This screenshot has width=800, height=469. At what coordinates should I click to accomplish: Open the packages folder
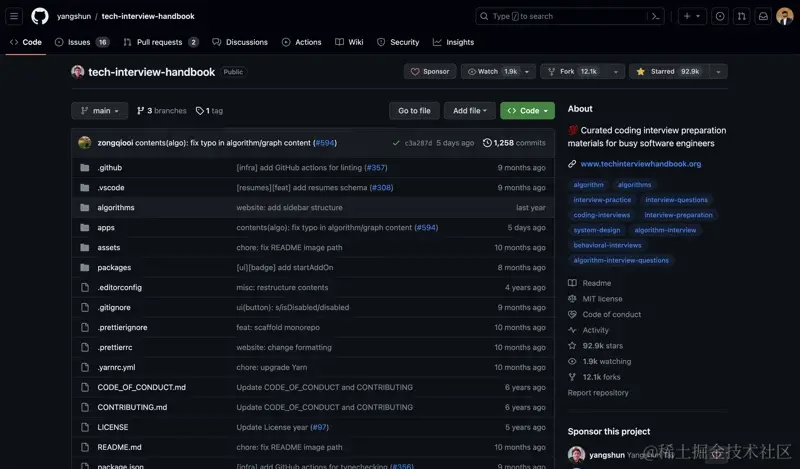[114, 267]
